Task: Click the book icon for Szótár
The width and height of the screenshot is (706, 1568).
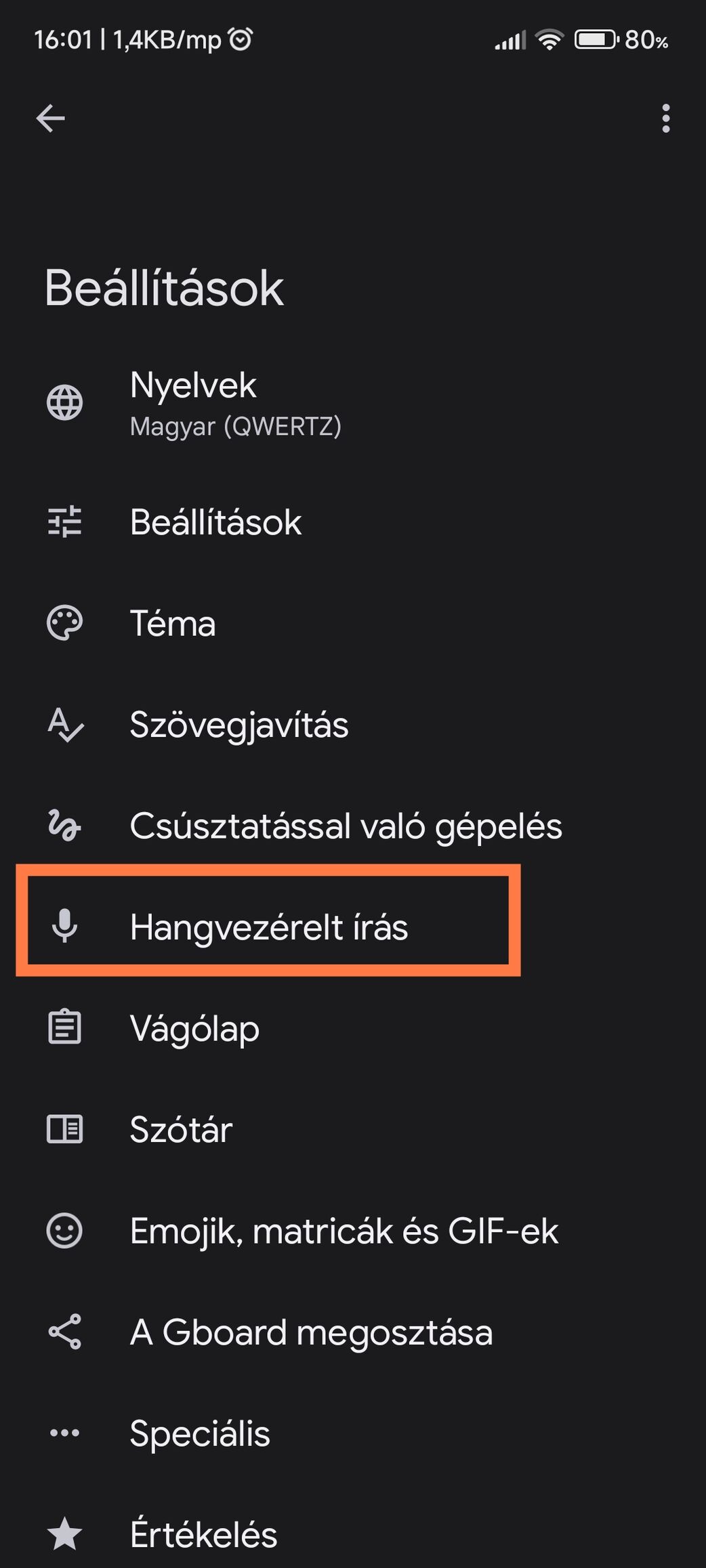Action: pyautogui.click(x=64, y=1129)
